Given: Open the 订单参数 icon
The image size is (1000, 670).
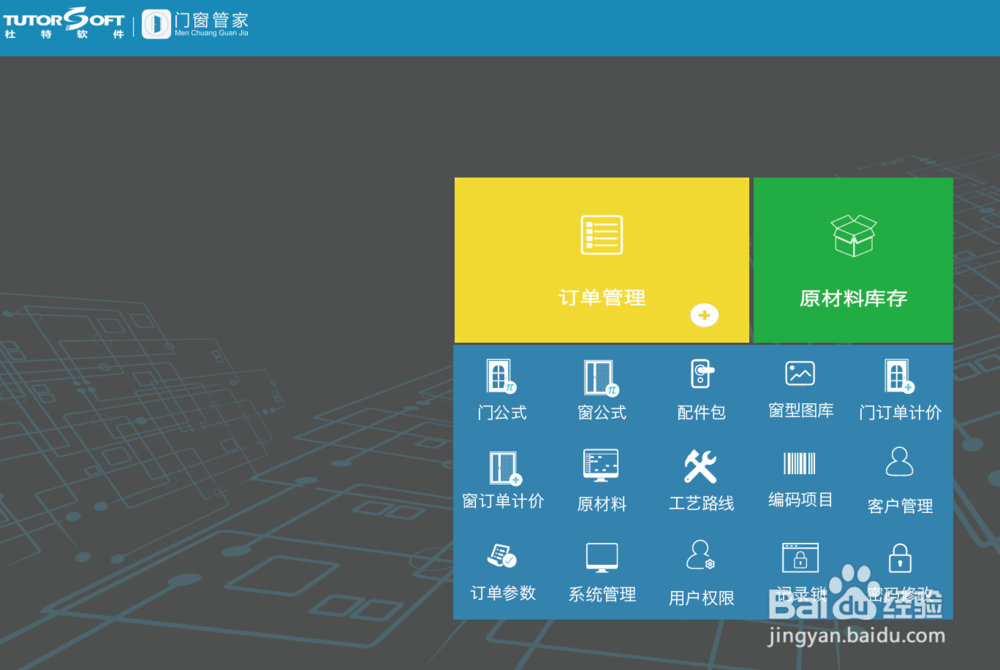Looking at the screenshot, I should pos(501,556).
